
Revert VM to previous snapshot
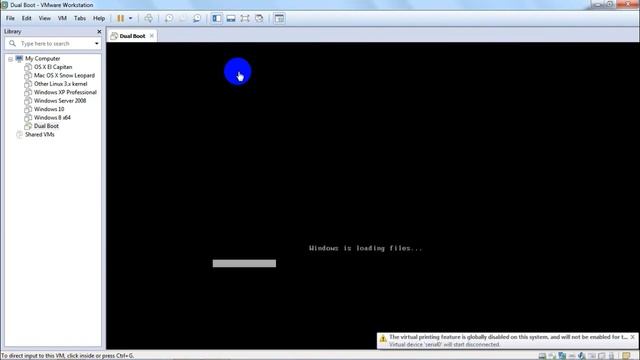pos(183,18)
